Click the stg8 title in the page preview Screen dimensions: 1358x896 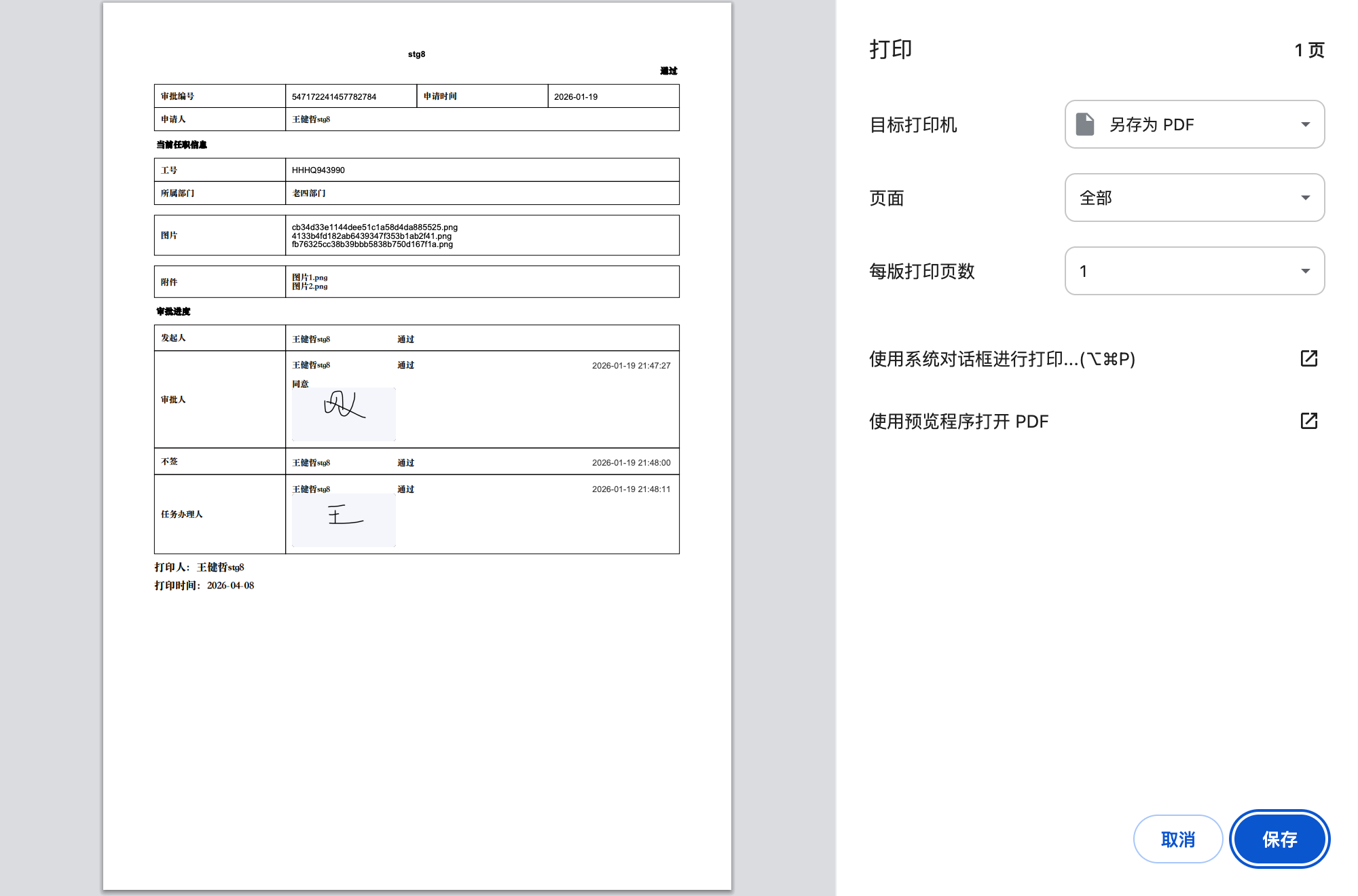click(416, 54)
